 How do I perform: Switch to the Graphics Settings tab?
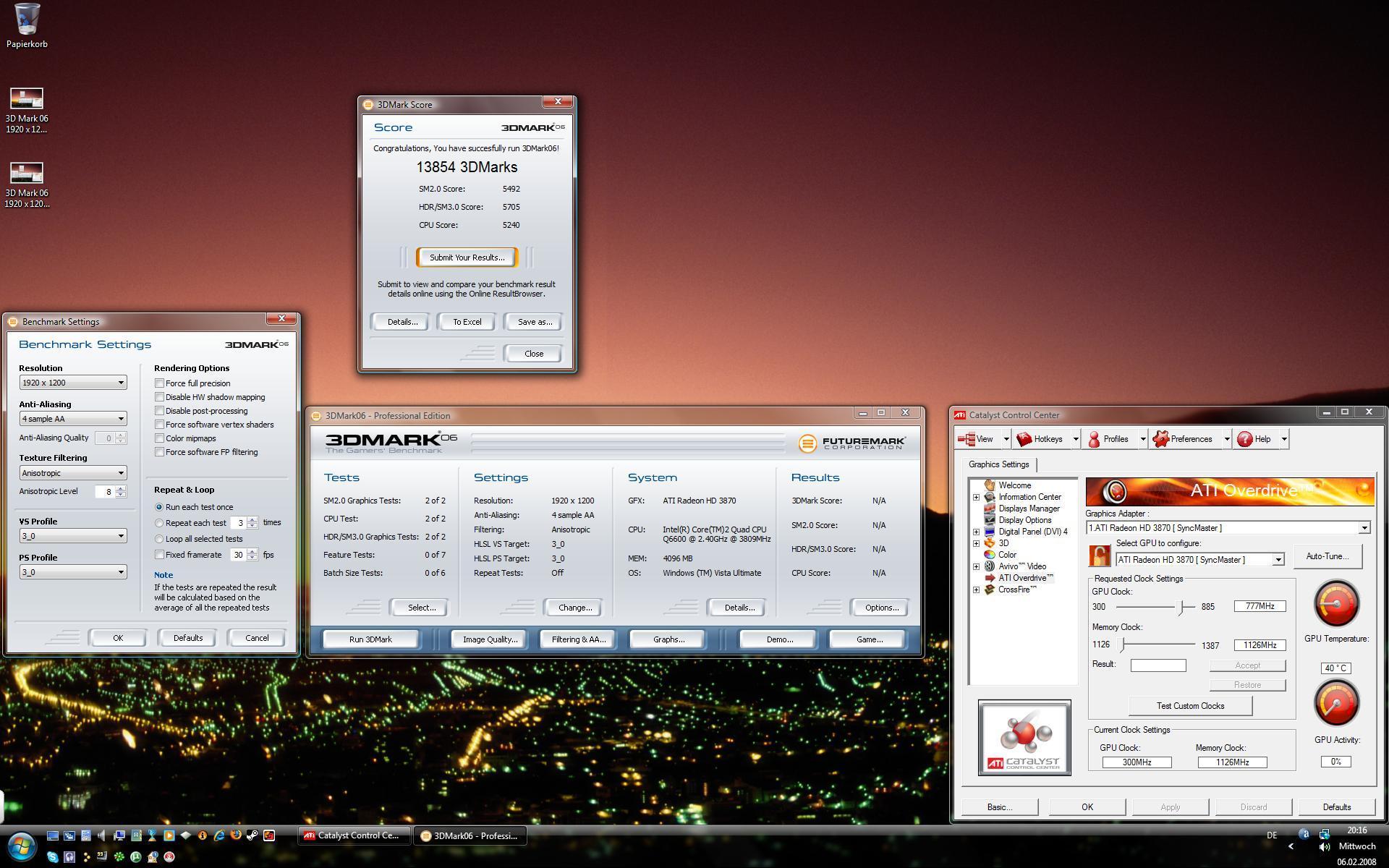998,464
